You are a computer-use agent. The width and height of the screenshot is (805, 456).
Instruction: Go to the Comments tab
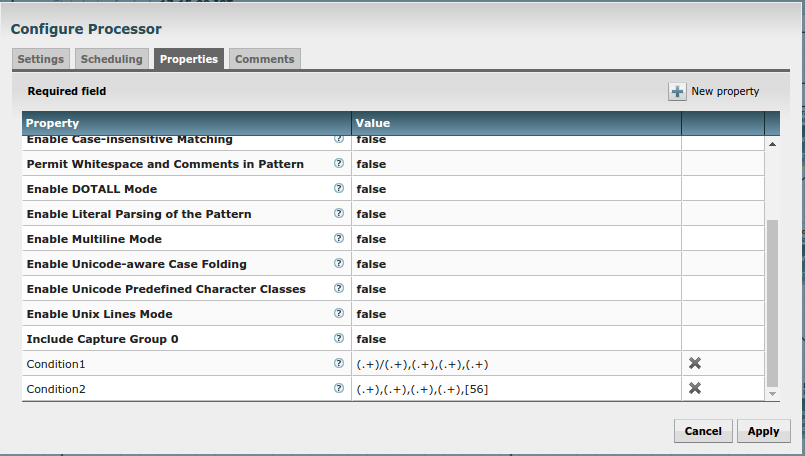[x=264, y=59]
